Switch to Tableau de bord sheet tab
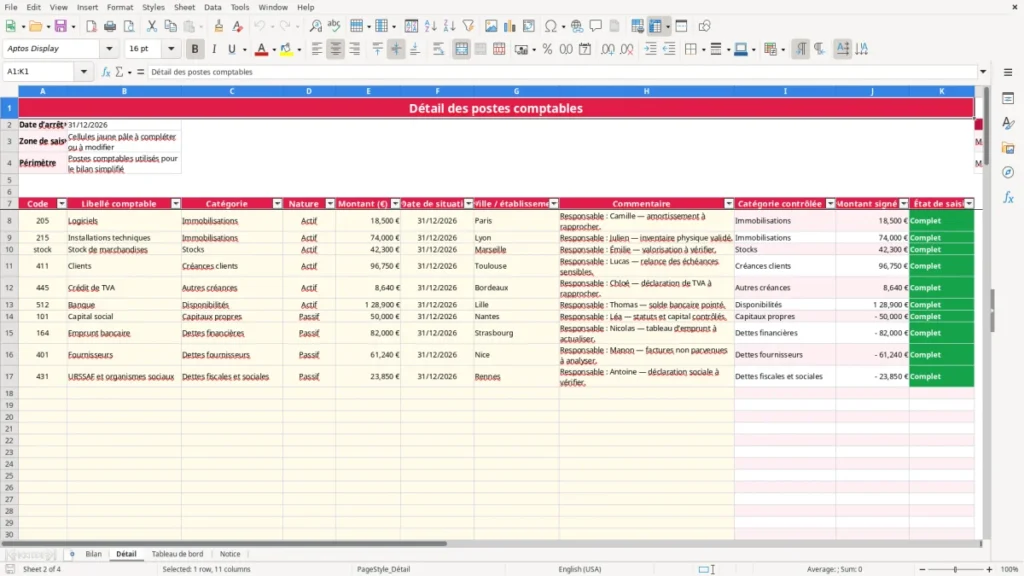The image size is (1024, 576). tap(177, 554)
